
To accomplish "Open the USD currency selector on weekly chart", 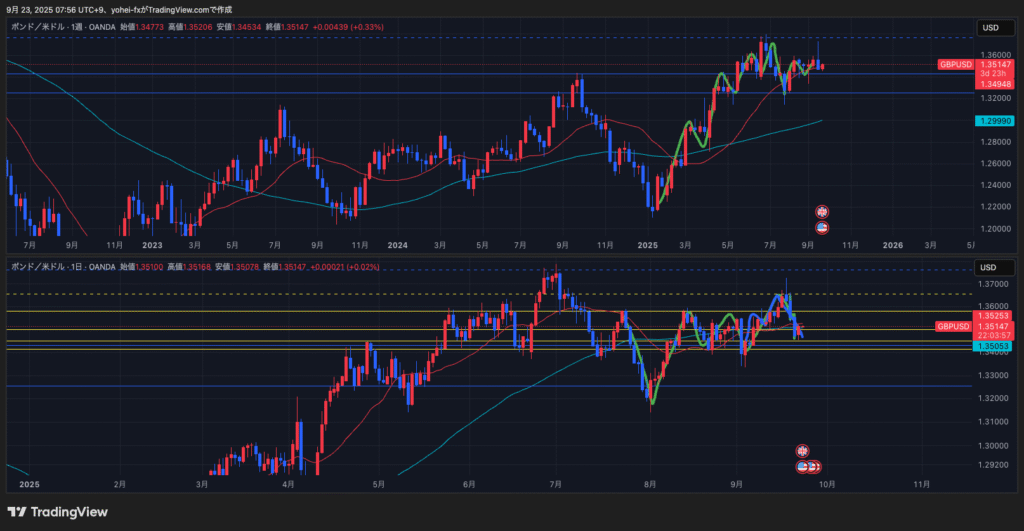I will [989, 28].
